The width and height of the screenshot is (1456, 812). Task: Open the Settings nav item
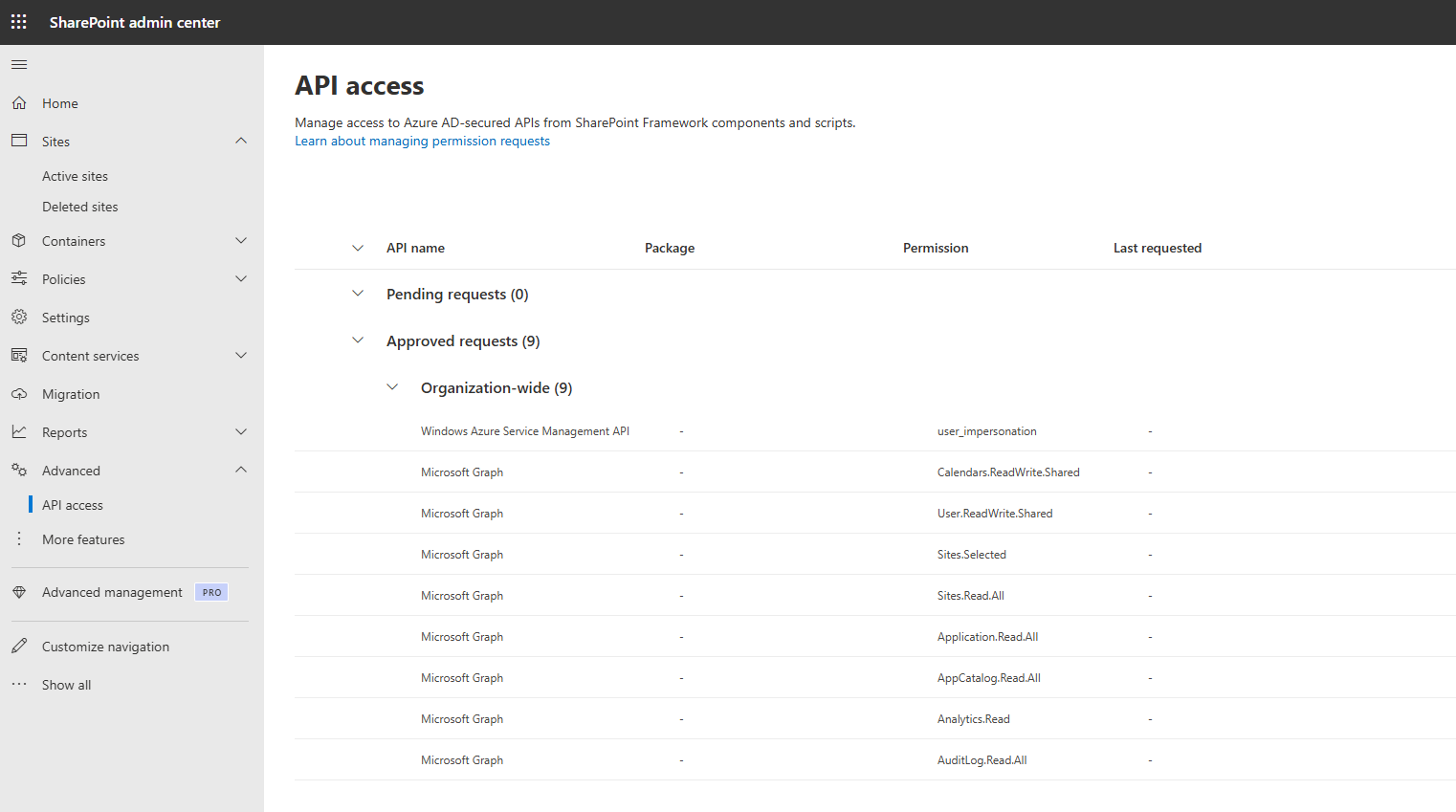66,318
